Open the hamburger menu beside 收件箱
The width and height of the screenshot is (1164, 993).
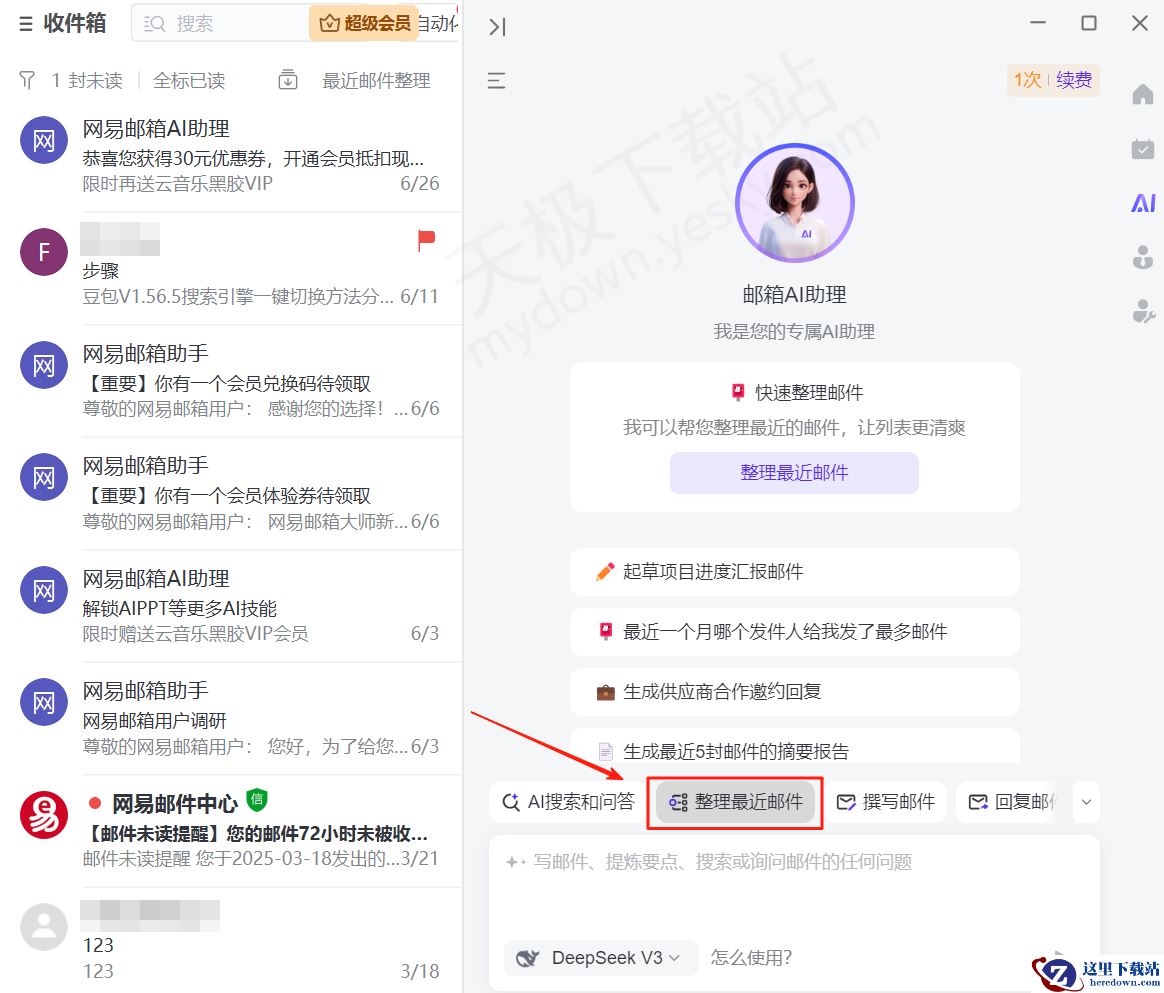(x=26, y=24)
